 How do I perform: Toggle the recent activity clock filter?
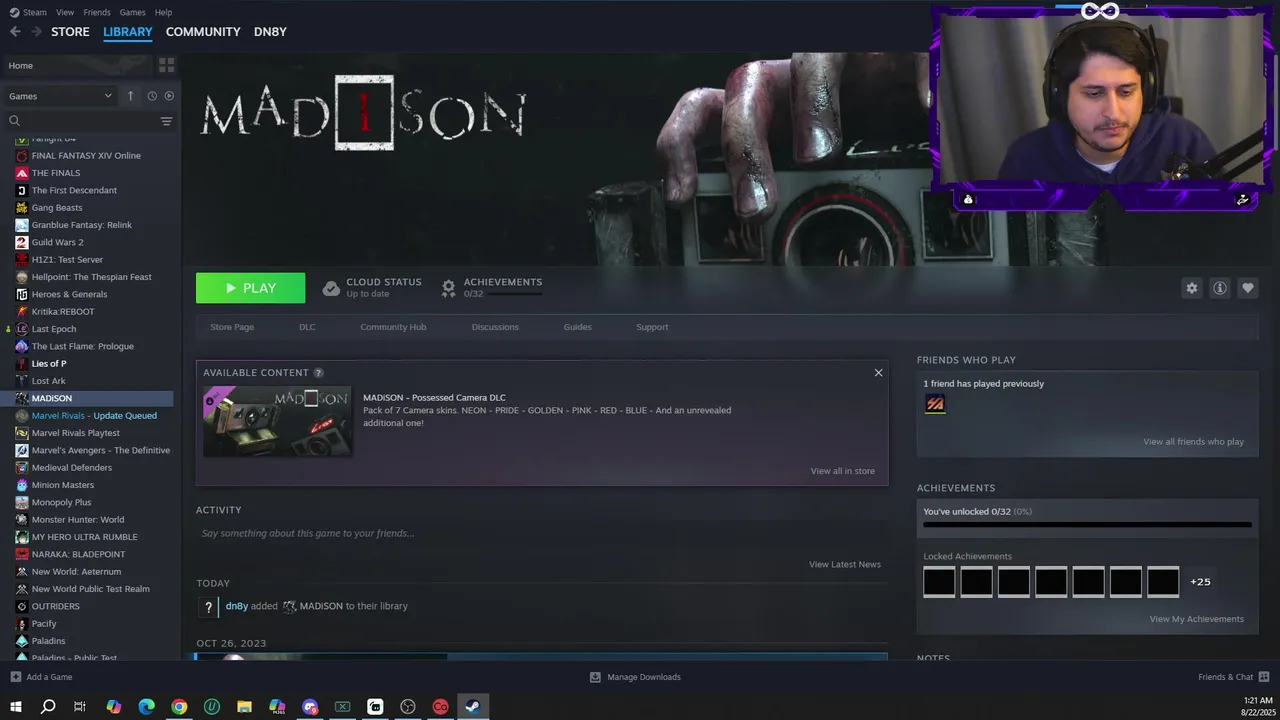[x=152, y=96]
